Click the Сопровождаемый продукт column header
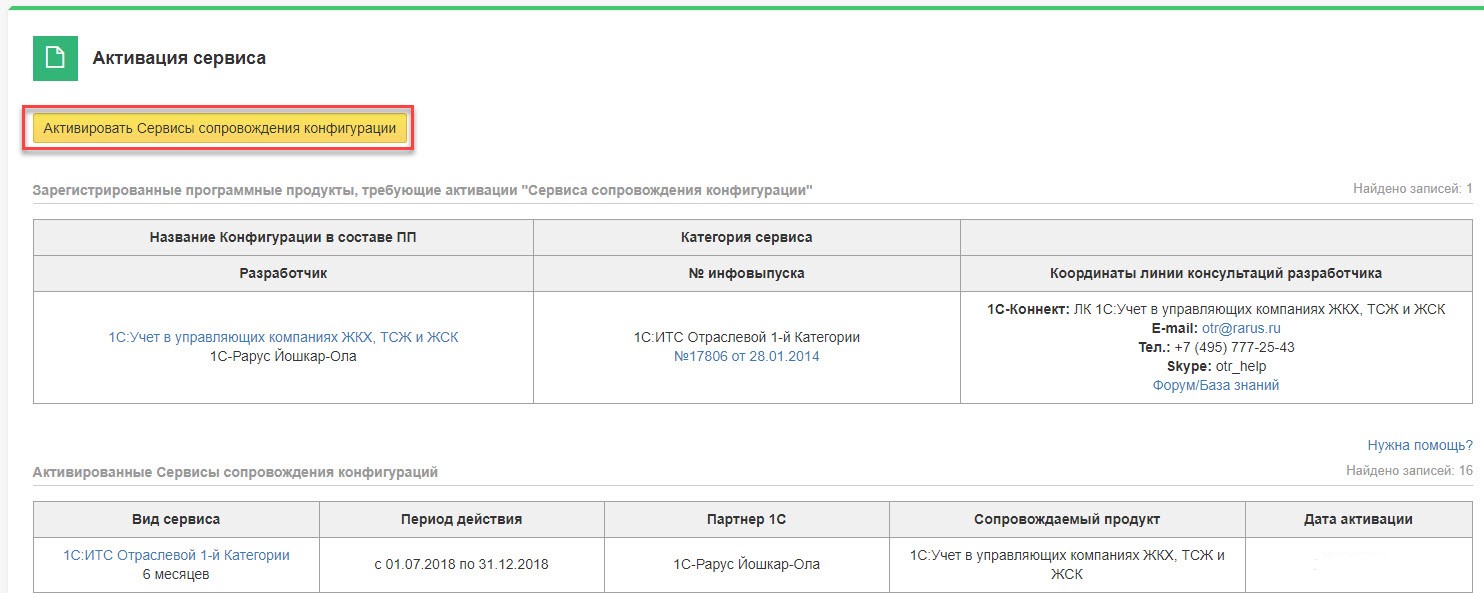The height and width of the screenshot is (593, 1484). click(1067, 519)
